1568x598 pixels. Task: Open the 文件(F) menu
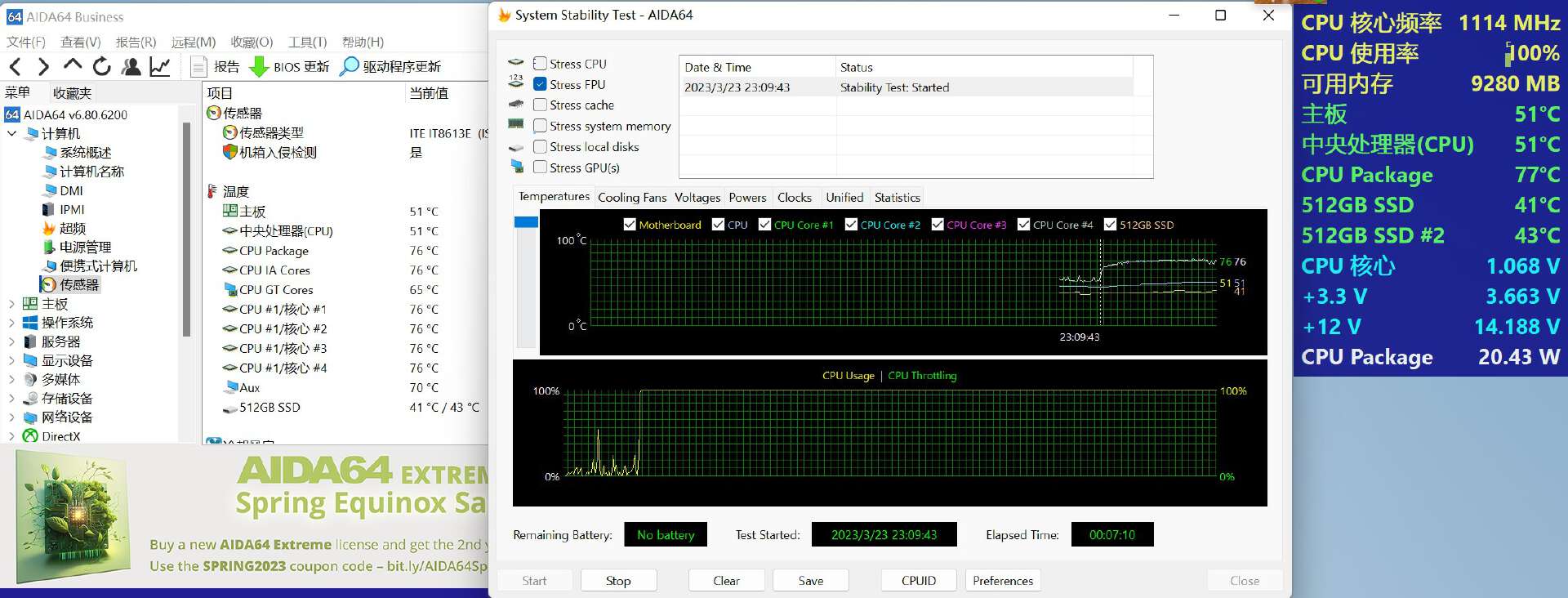[26, 42]
